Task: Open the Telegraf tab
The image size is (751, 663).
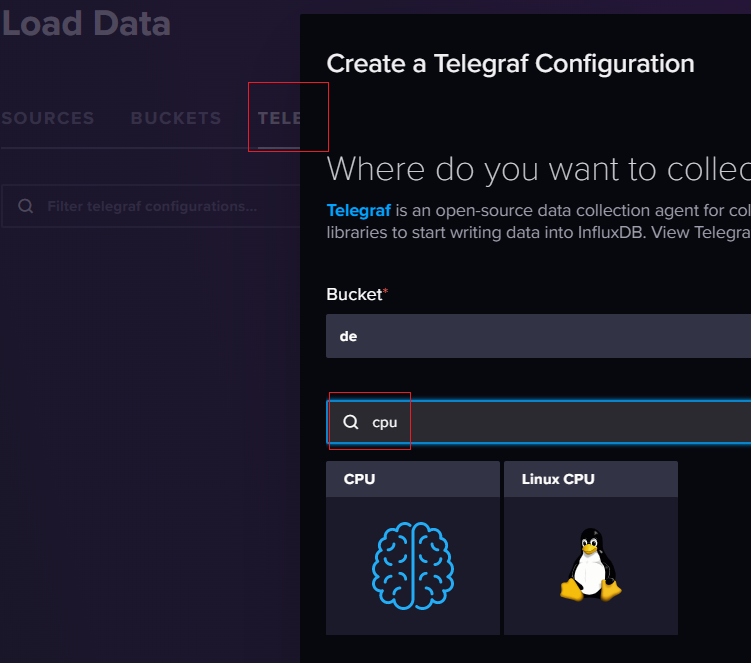Action: coord(279,118)
